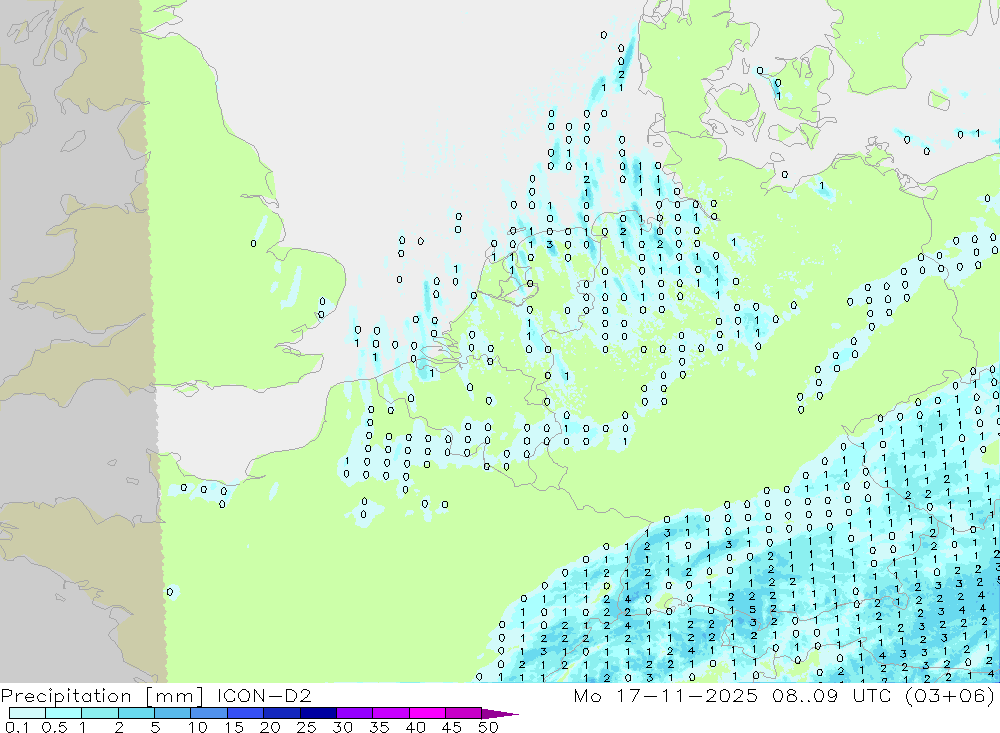Viewport: 1000px width, 733px height.
Task: Select the 5–10 mm legend swatch
Action: [x=172, y=713]
